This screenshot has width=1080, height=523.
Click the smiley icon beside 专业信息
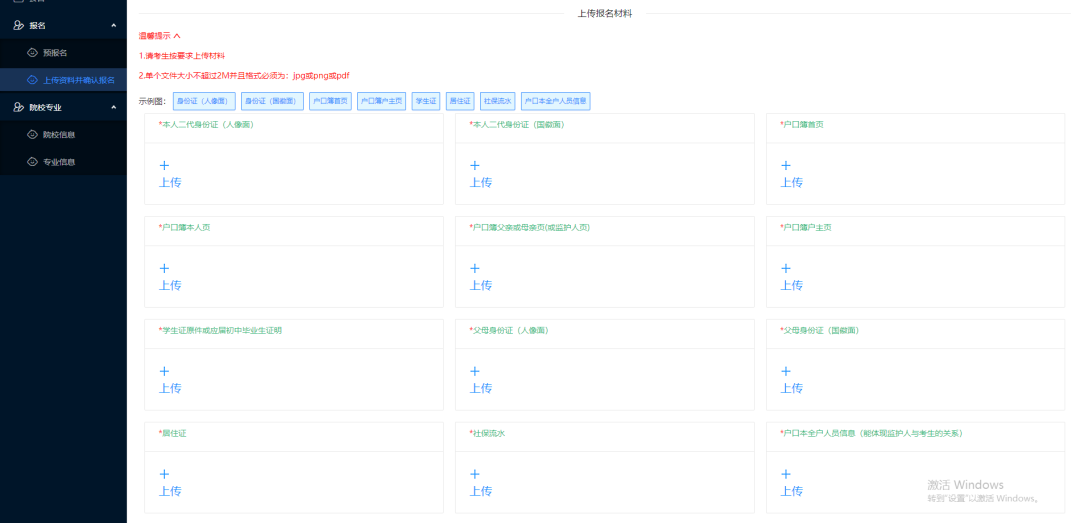(32, 161)
